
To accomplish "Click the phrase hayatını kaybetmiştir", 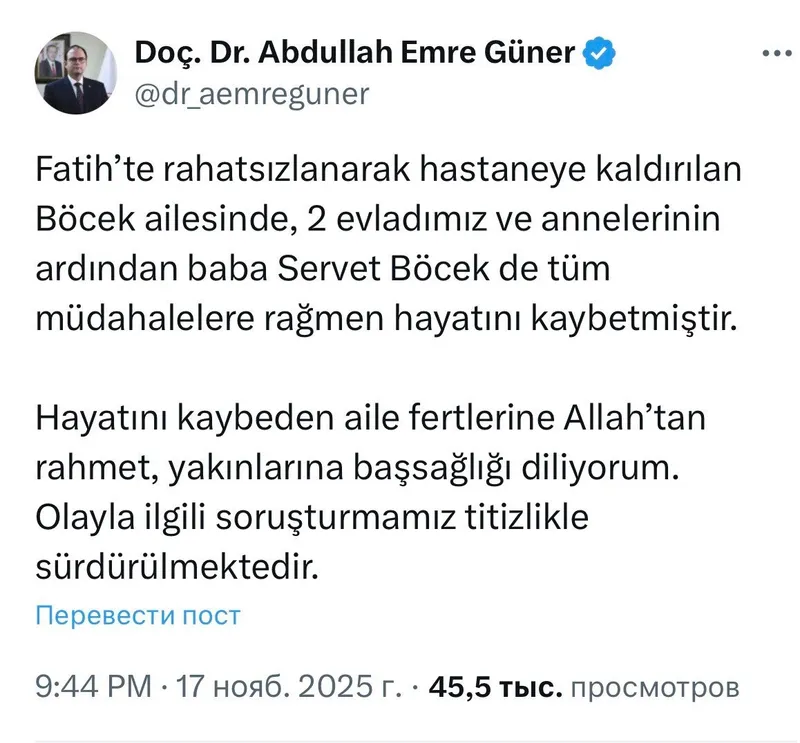I will [566, 319].
